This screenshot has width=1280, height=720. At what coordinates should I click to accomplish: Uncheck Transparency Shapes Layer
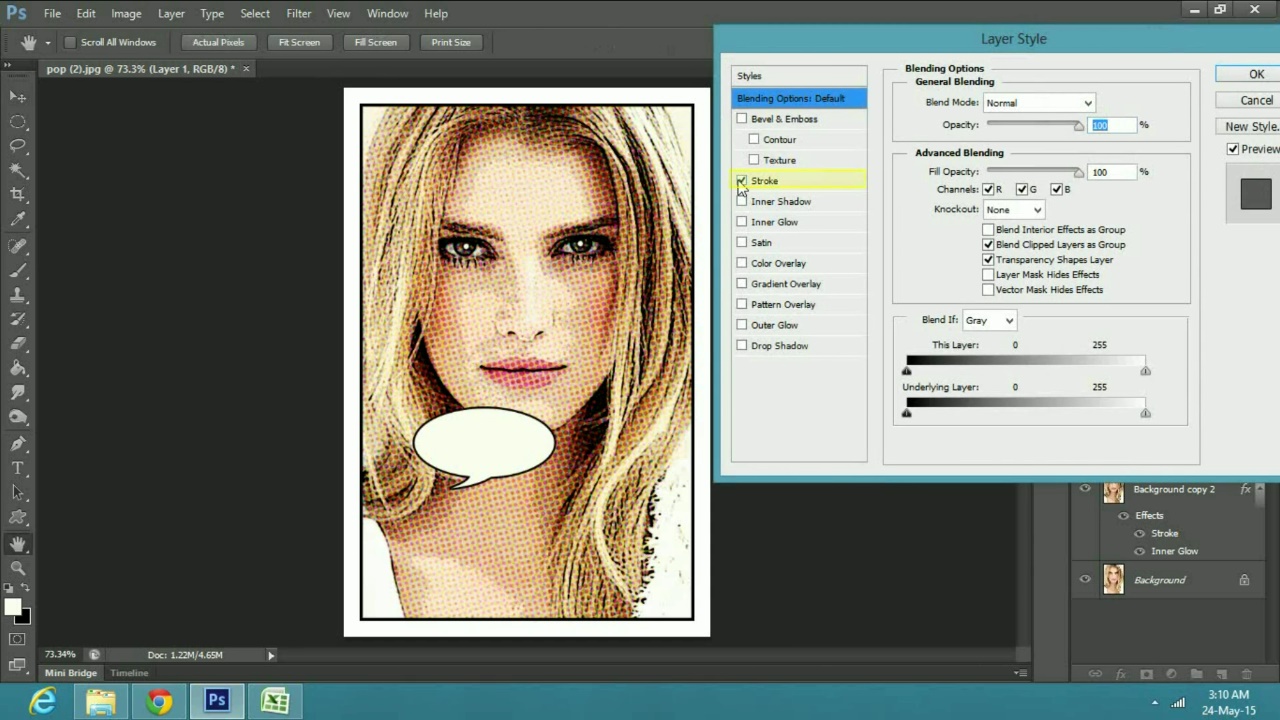pos(988,260)
